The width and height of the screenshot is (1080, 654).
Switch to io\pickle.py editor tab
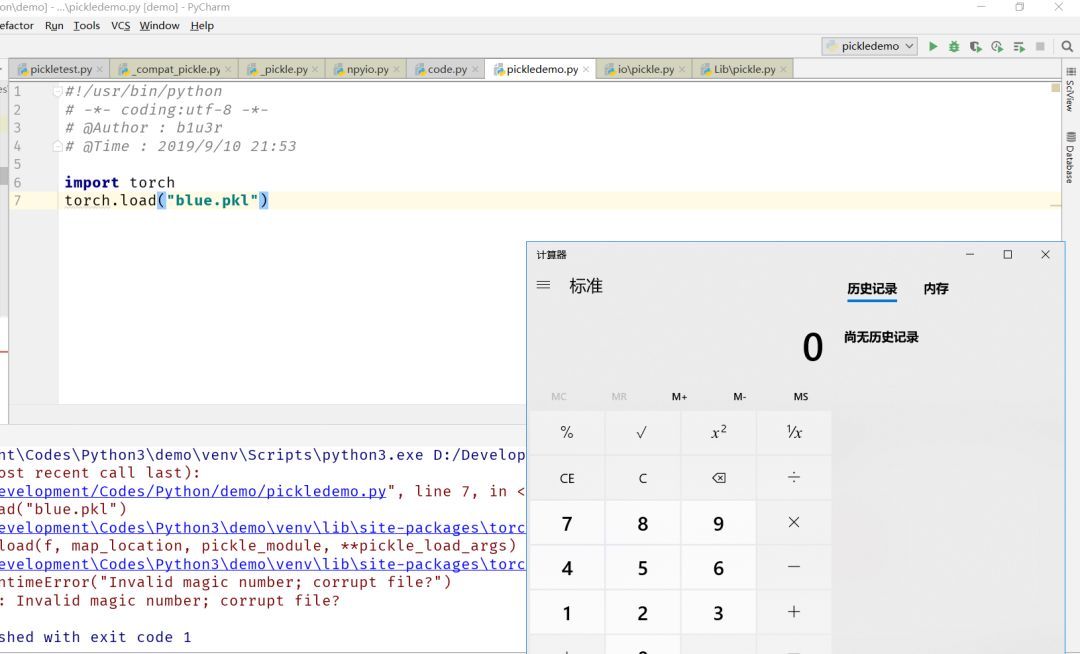[643, 70]
